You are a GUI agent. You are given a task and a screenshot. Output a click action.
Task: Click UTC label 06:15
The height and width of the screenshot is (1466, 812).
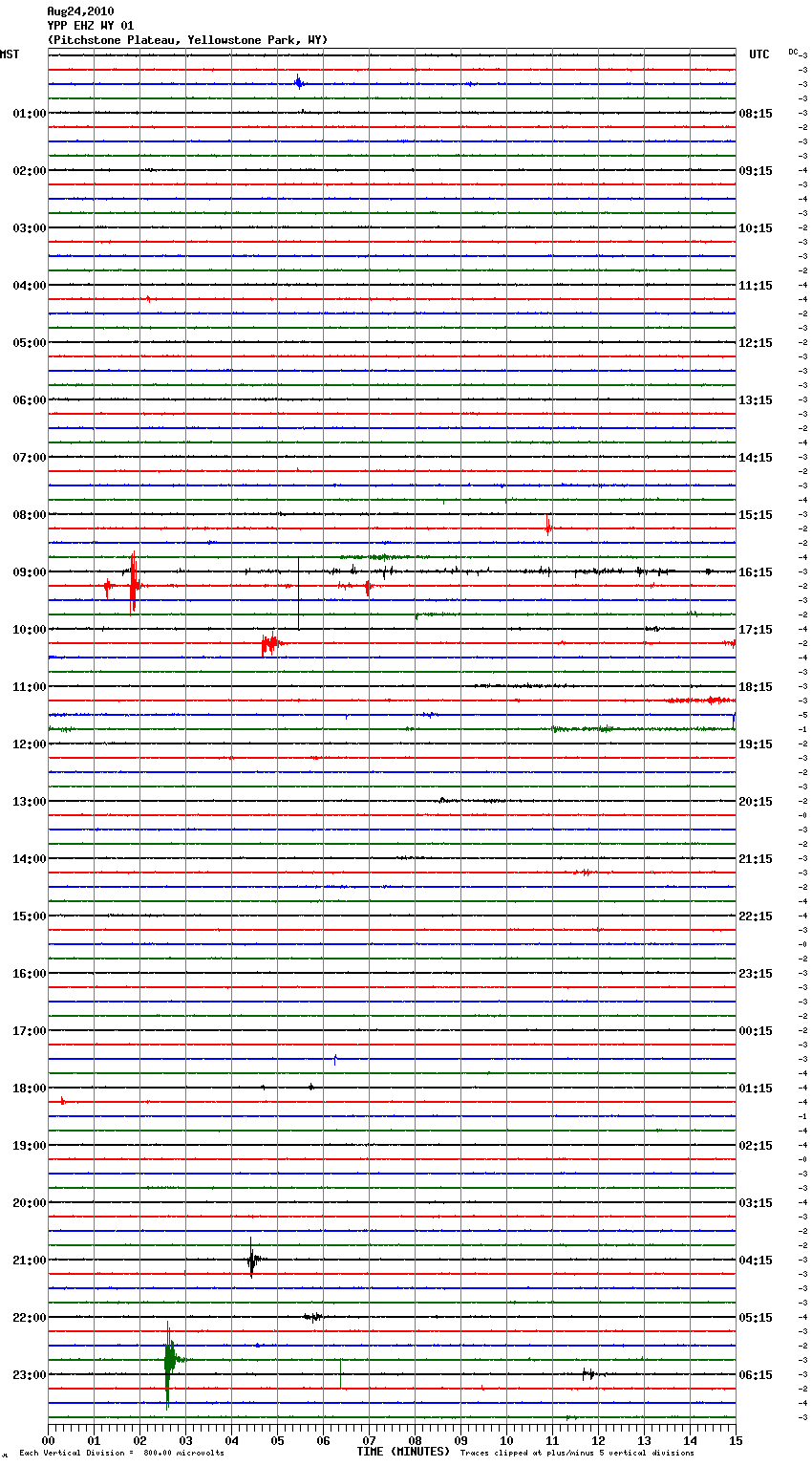click(x=756, y=1375)
